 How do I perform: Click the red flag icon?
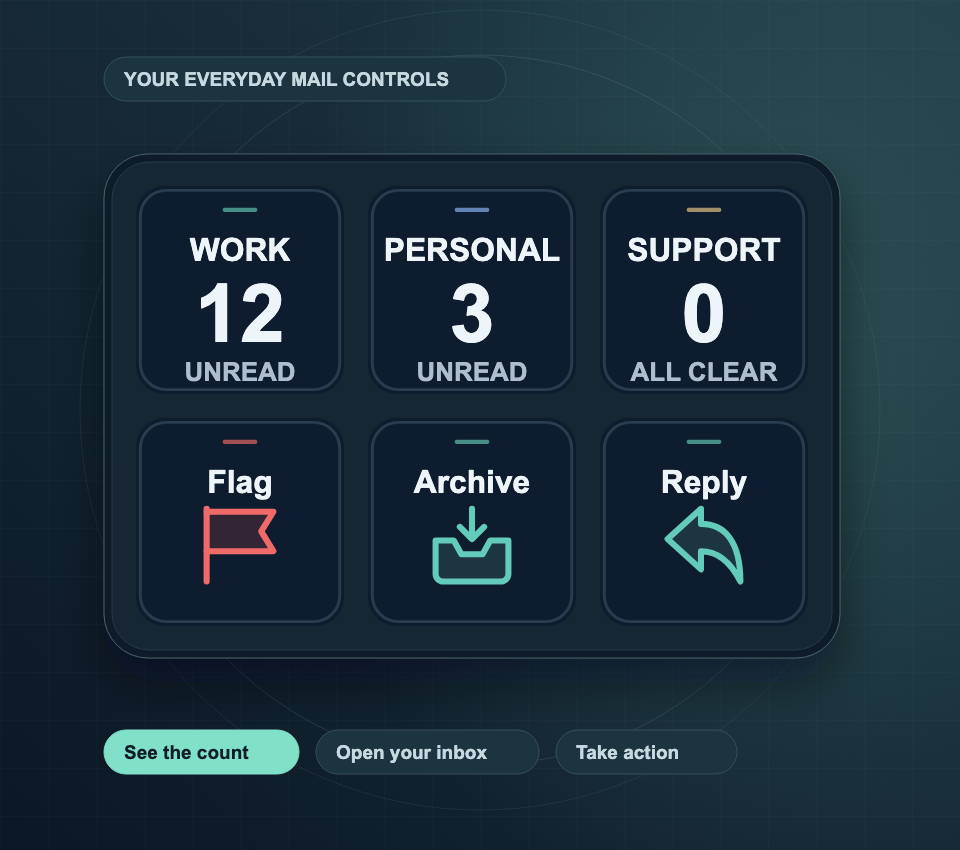239,545
